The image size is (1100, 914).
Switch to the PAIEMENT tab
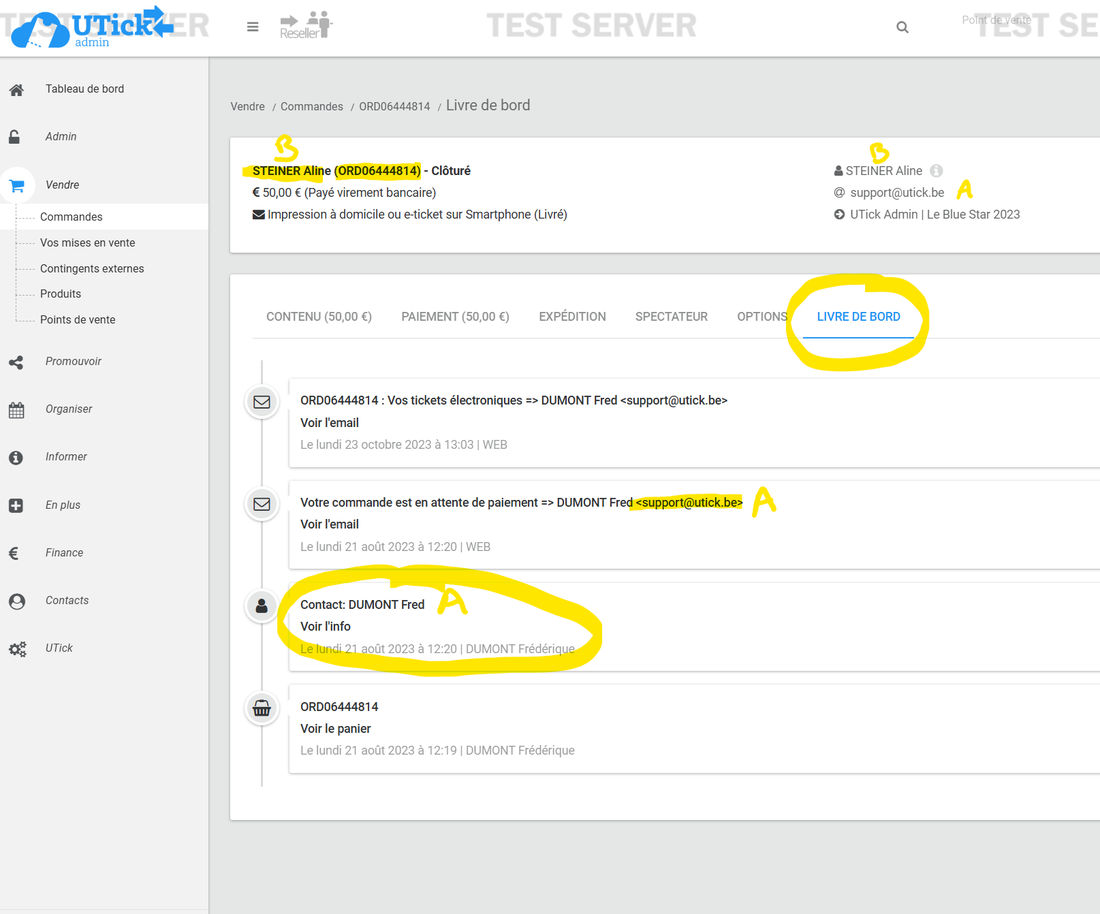coord(455,317)
